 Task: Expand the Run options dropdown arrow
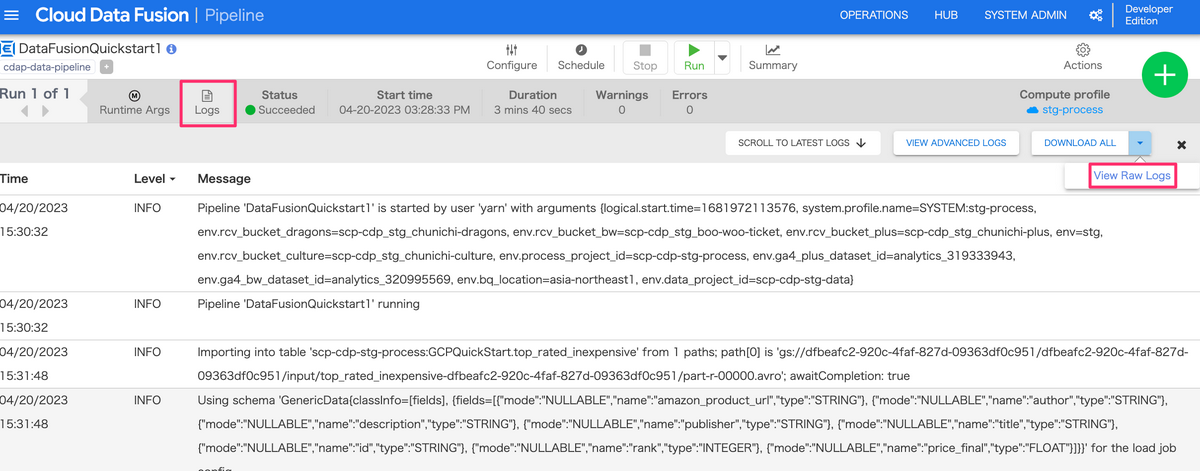pos(723,57)
